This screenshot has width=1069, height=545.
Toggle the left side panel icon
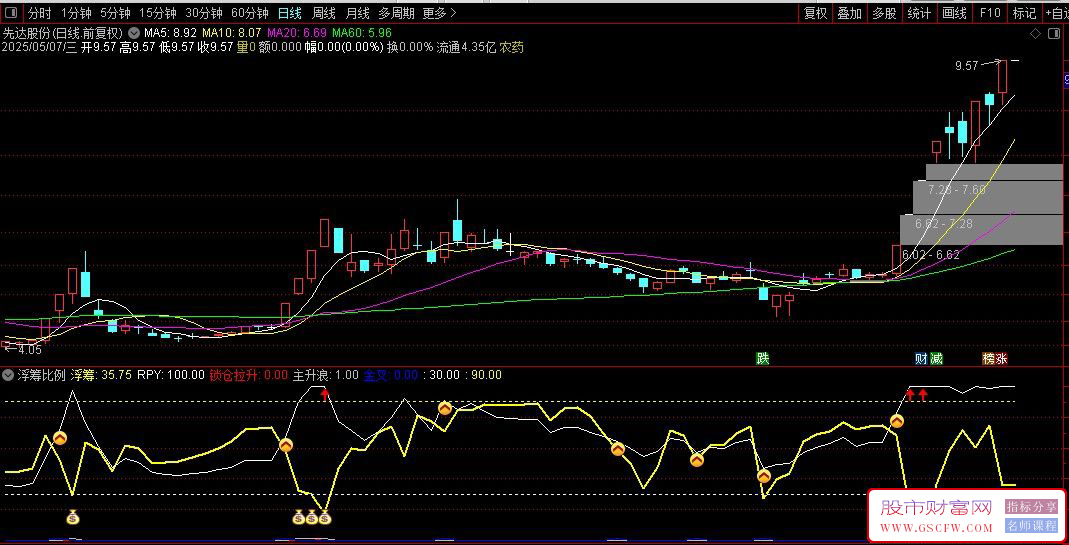pos(11,12)
